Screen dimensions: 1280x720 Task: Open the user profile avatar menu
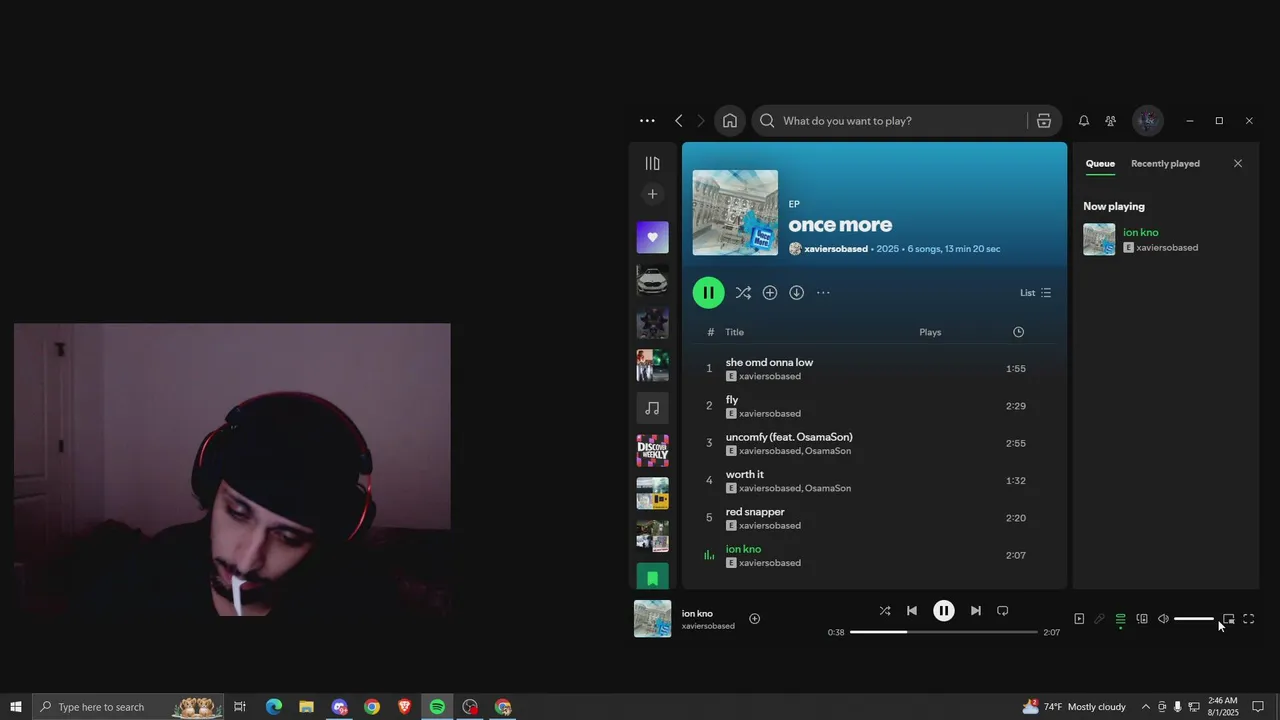(1148, 121)
